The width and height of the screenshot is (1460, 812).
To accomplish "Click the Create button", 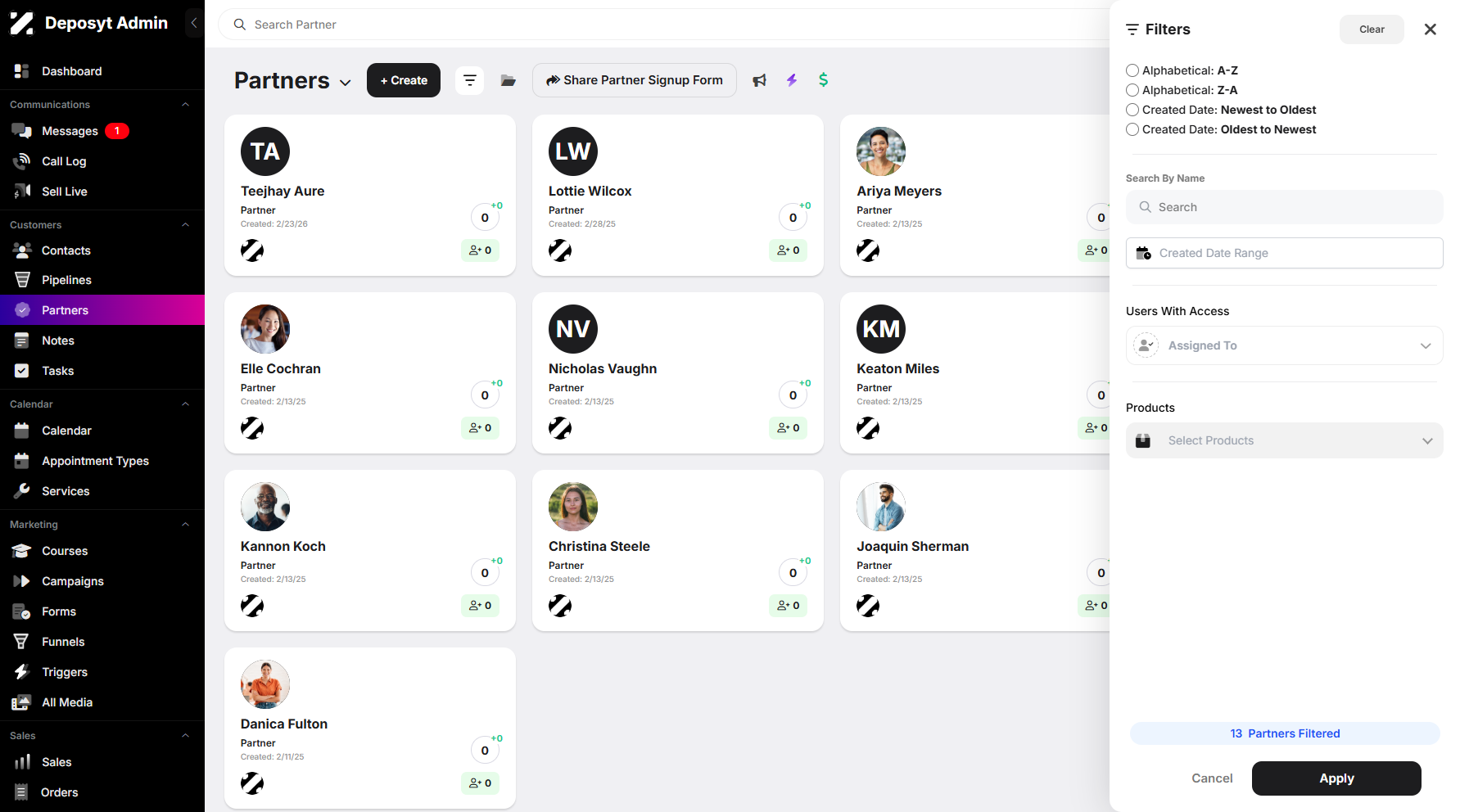I will [x=404, y=80].
